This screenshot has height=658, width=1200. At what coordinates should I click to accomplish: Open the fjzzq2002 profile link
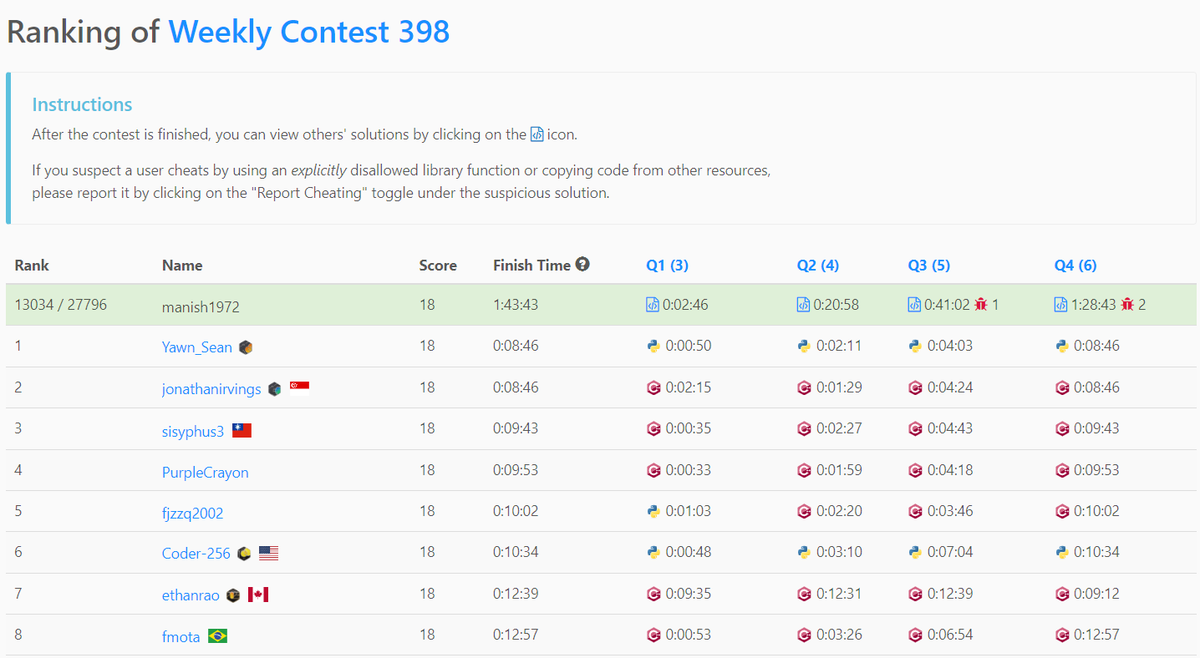[193, 513]
